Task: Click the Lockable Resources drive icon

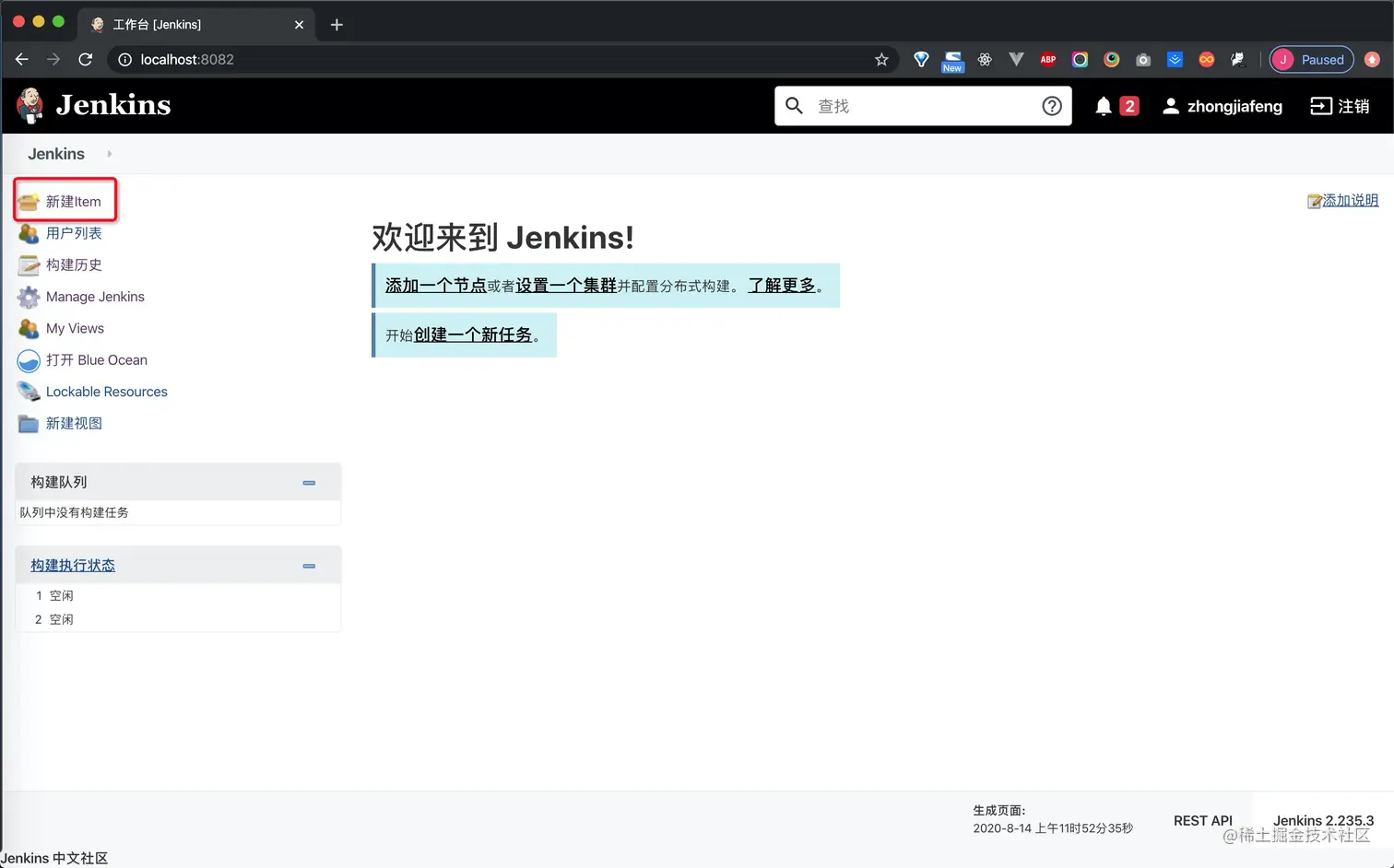Action: coord(29,392)
